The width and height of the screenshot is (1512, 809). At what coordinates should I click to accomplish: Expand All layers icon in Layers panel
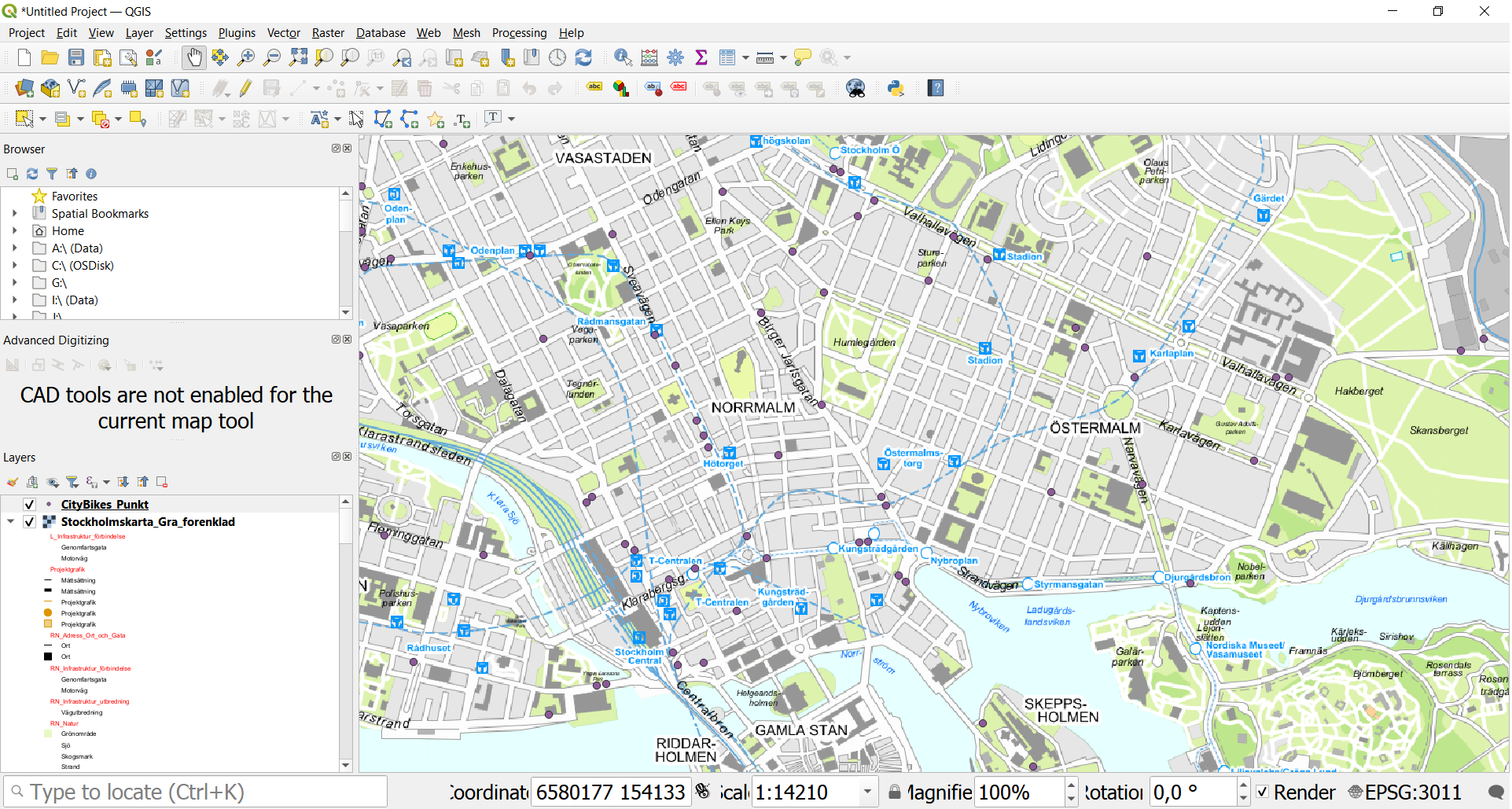[123, 482]
